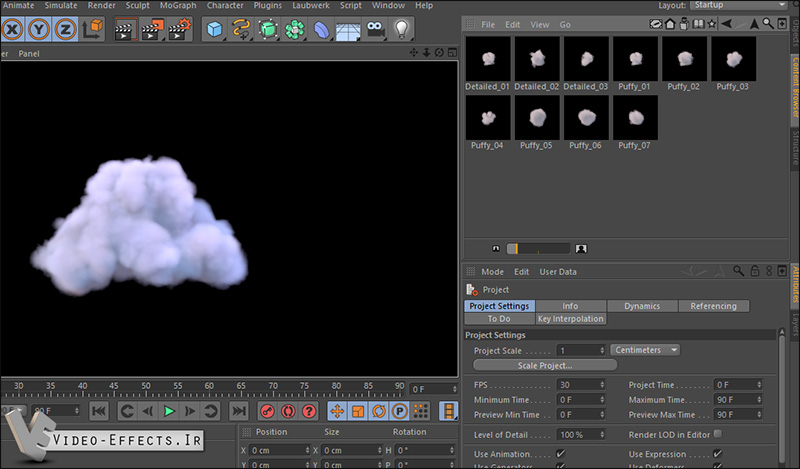Switch to the Referencing tab
800x469 pixels.
click(x=714, y=306)
